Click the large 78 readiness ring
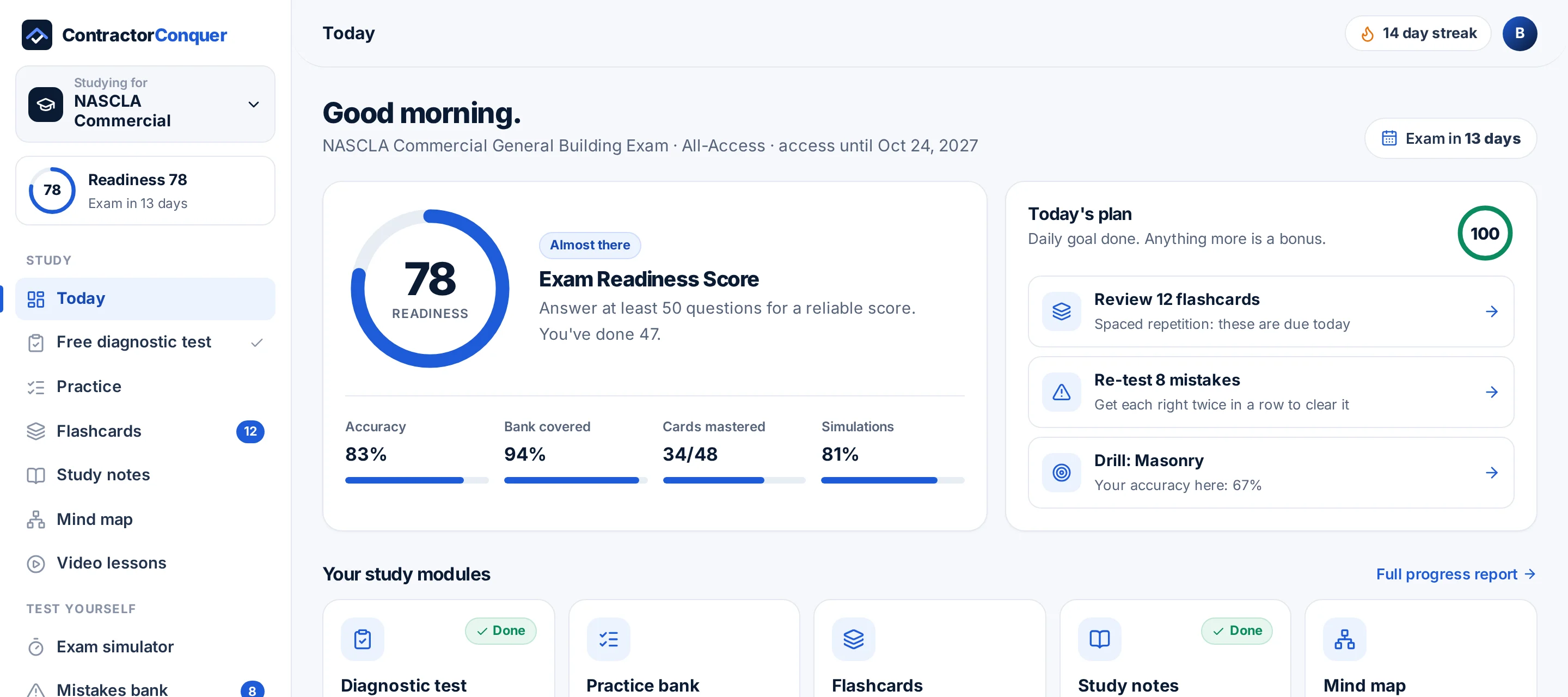1568x697 pixels. click(x=430, y=289)
